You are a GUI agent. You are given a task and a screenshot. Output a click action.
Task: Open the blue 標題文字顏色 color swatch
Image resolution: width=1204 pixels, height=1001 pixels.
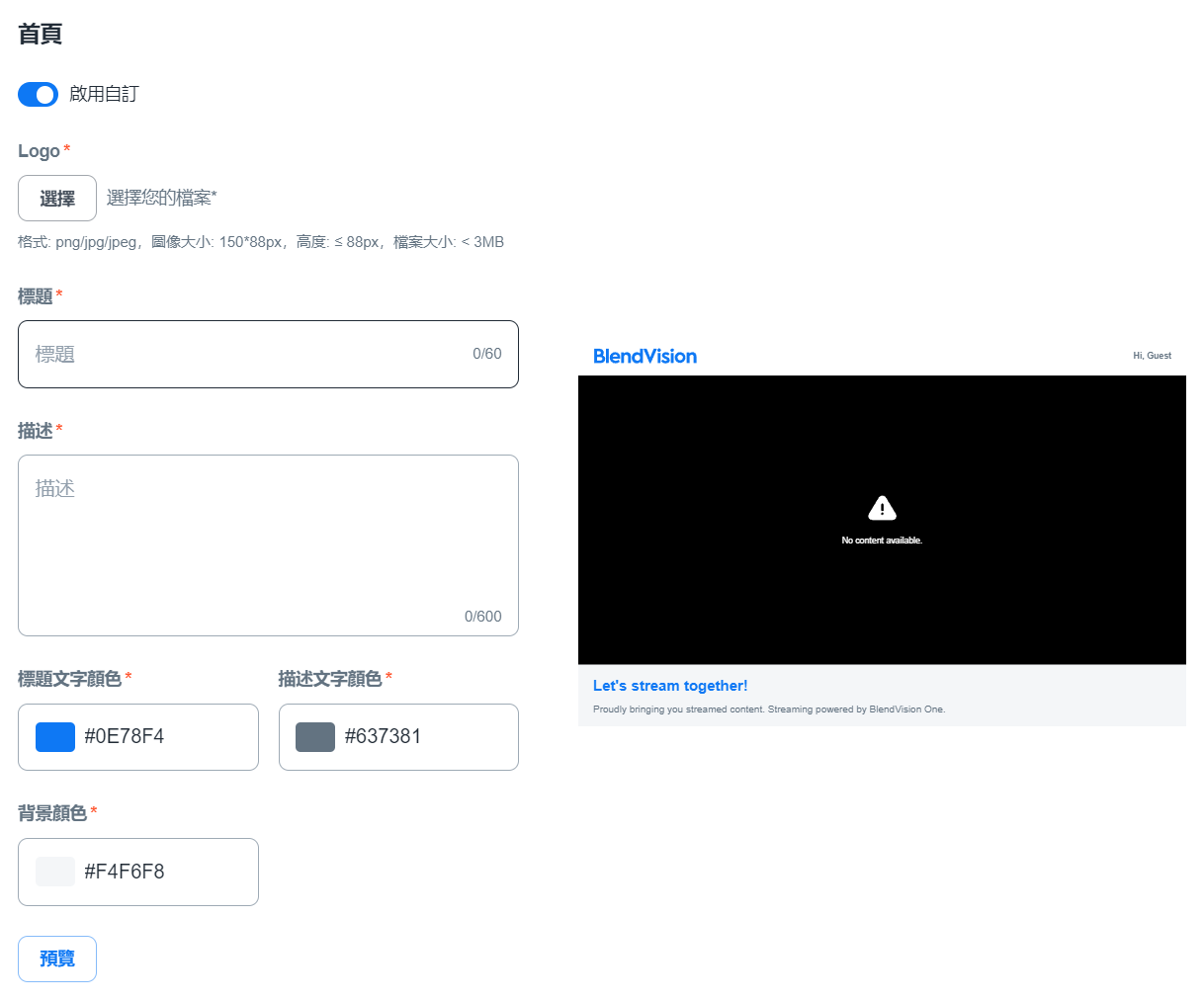tap(55, 737)
